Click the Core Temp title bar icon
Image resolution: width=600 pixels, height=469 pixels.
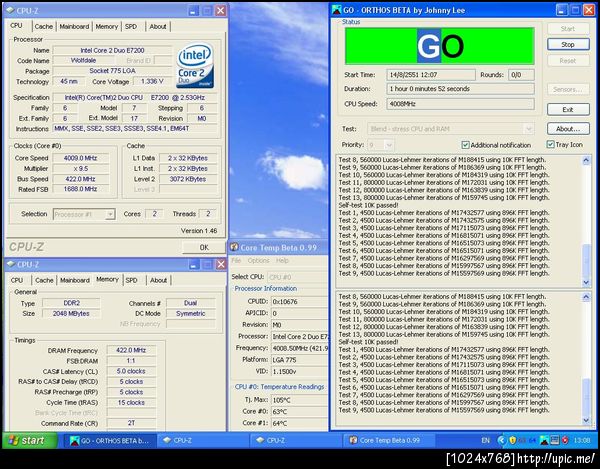236,246
